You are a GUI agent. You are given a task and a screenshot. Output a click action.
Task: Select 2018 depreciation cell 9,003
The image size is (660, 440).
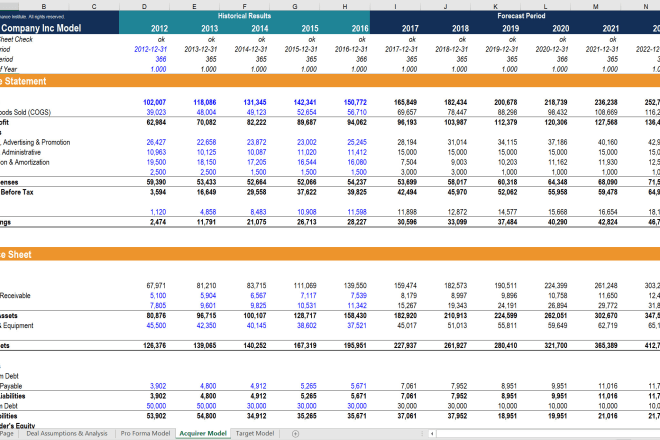coord(459,163)
